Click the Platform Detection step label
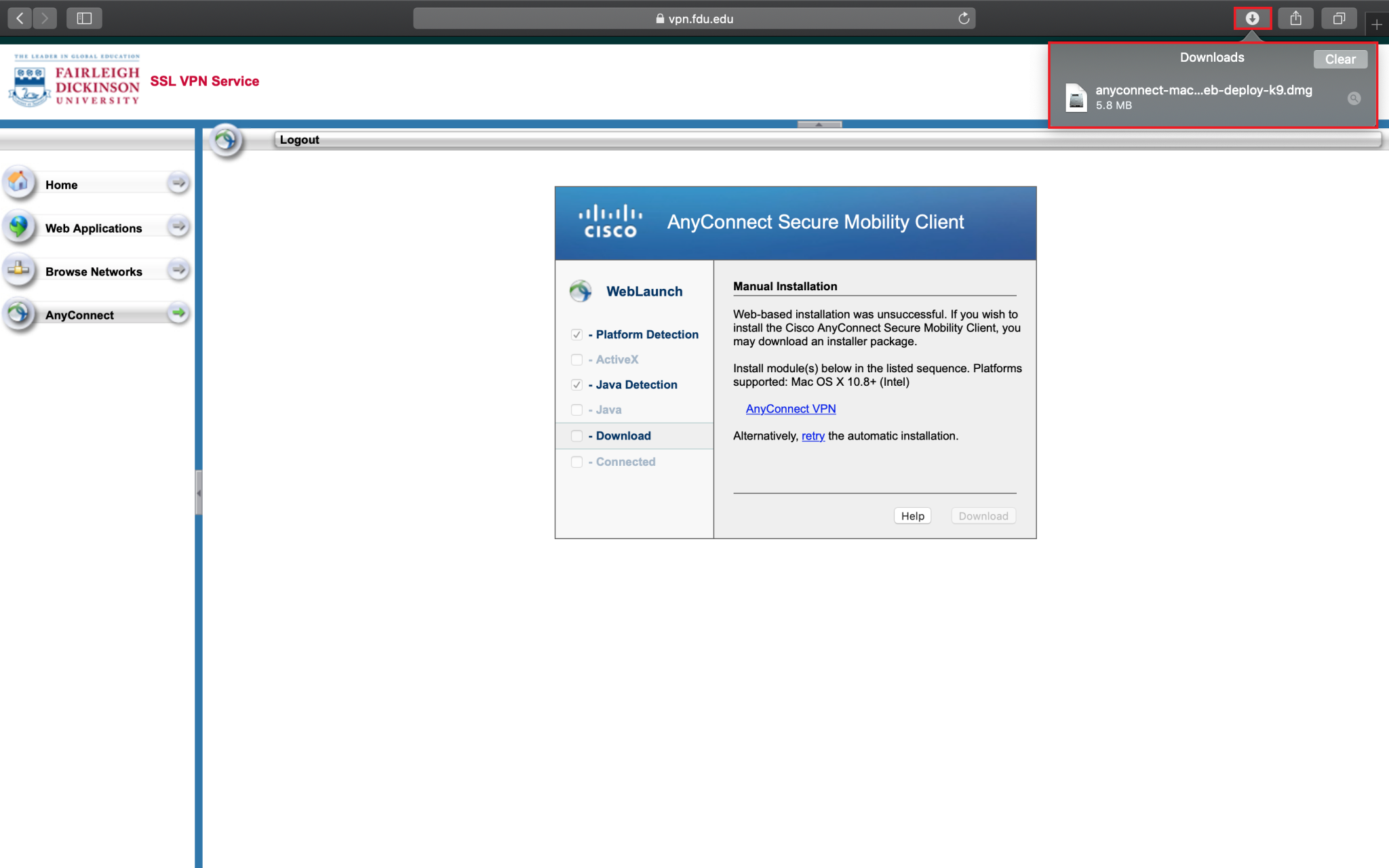Image resolution: width=1389 pixels, height=868 pixels. tap(647, 334)
